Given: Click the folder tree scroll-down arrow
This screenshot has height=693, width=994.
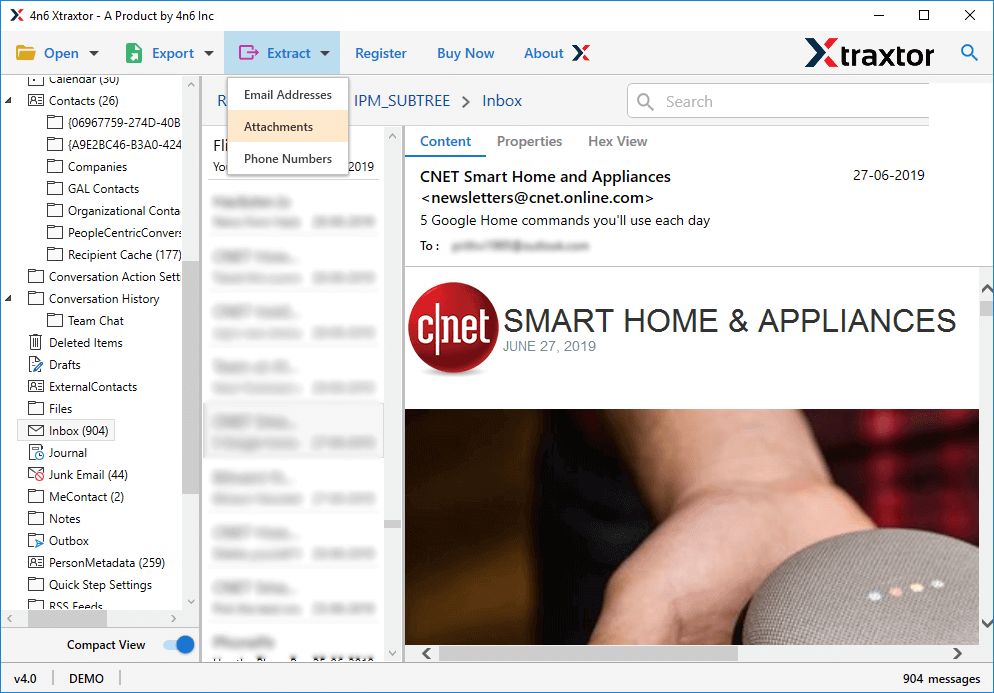Looking at the screenshot, I should (191, 601).
